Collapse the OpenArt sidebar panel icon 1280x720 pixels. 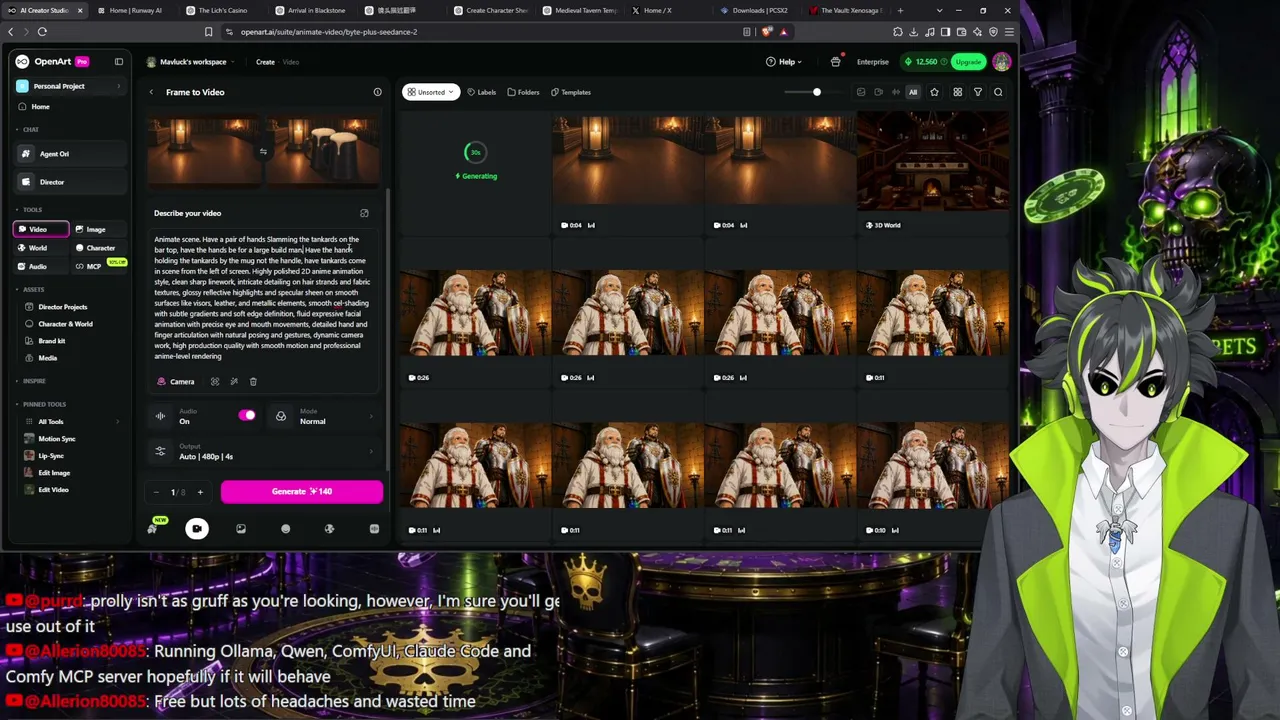118,62
